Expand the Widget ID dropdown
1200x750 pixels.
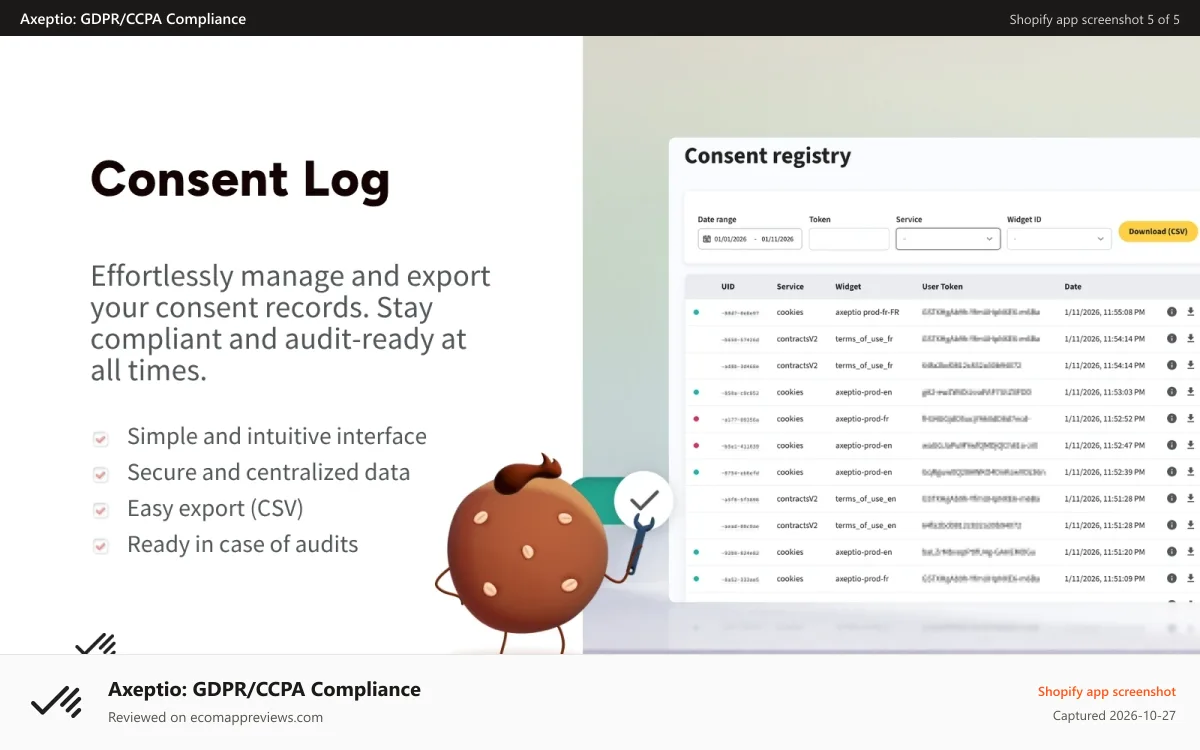[x=1059, y=239]
